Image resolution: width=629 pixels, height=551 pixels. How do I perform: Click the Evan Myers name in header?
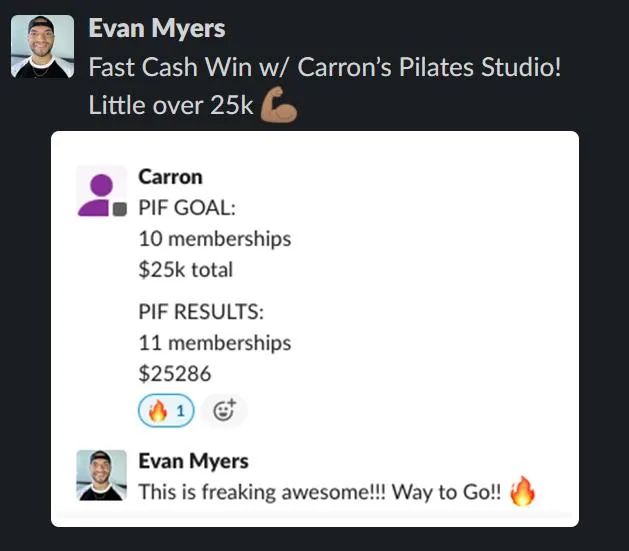coord(157,29)
